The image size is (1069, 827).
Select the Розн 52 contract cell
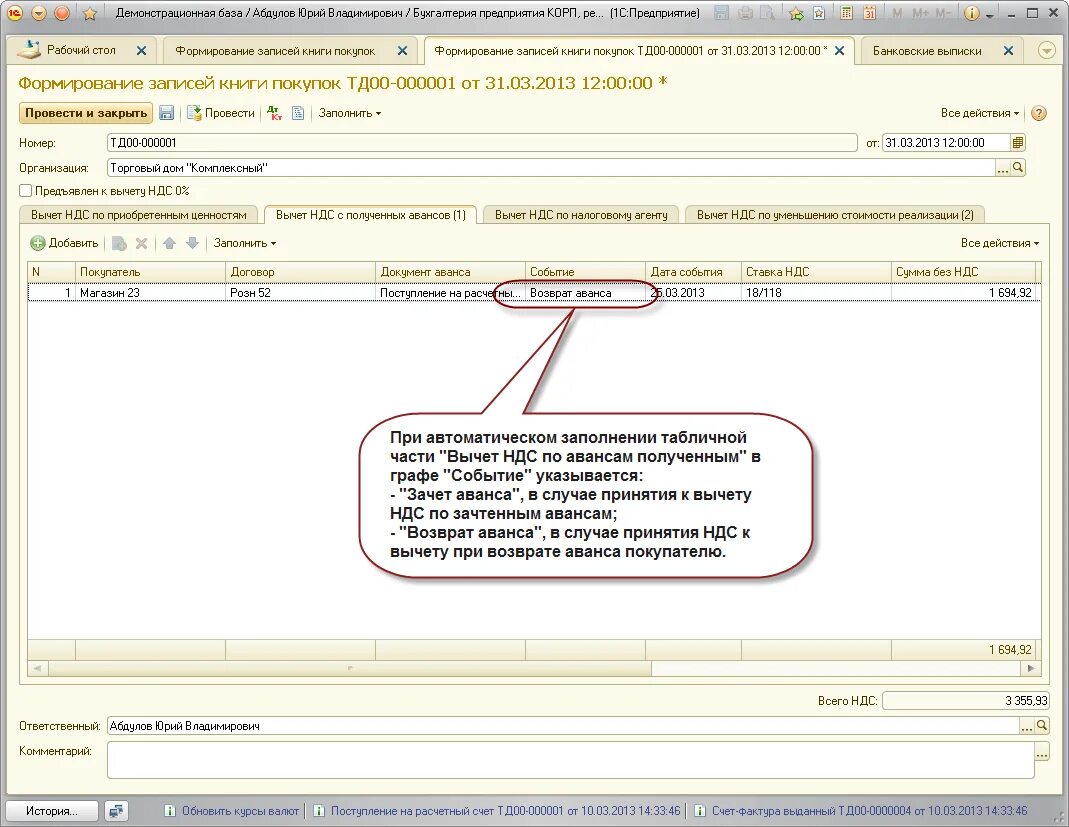click(300, 292)
